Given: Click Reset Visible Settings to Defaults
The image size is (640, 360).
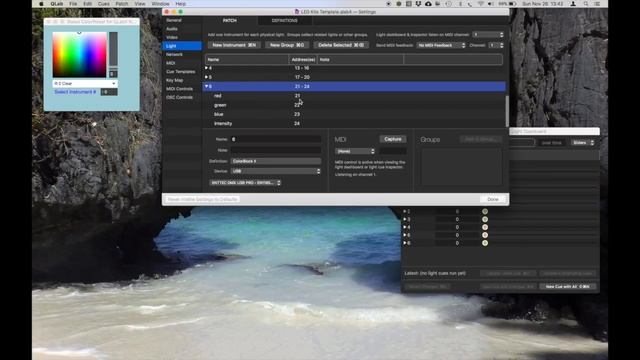Looking at the screenshot, I should click(202, 199).
